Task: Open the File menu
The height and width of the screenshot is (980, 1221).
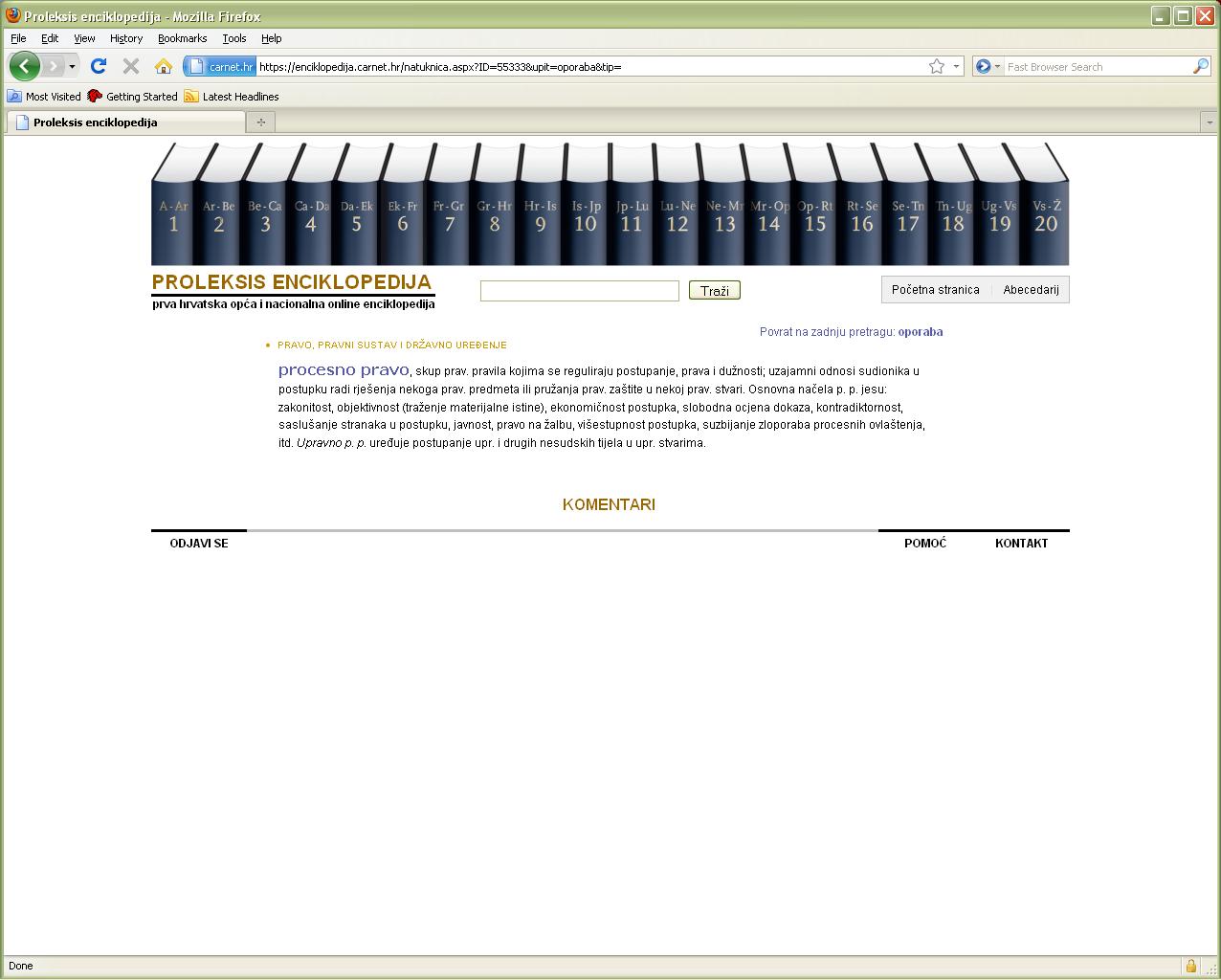Action: tap(18, 38)
